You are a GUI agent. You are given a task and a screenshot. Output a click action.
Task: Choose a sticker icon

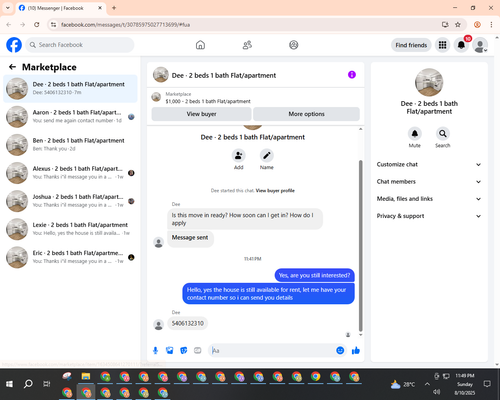tap(184, 350)
